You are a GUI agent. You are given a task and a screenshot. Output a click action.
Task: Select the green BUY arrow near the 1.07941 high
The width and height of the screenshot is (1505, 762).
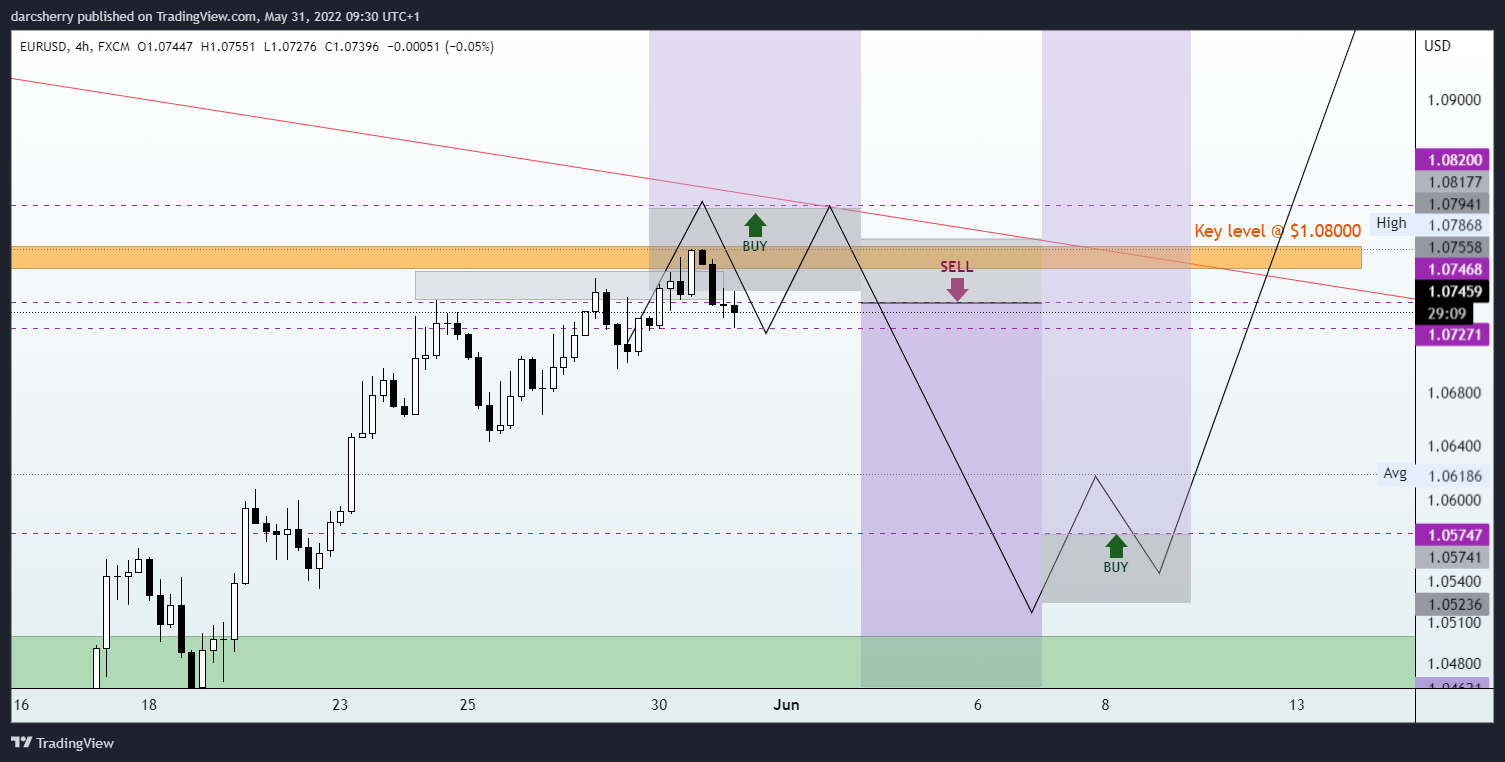[x=755, y=225]
